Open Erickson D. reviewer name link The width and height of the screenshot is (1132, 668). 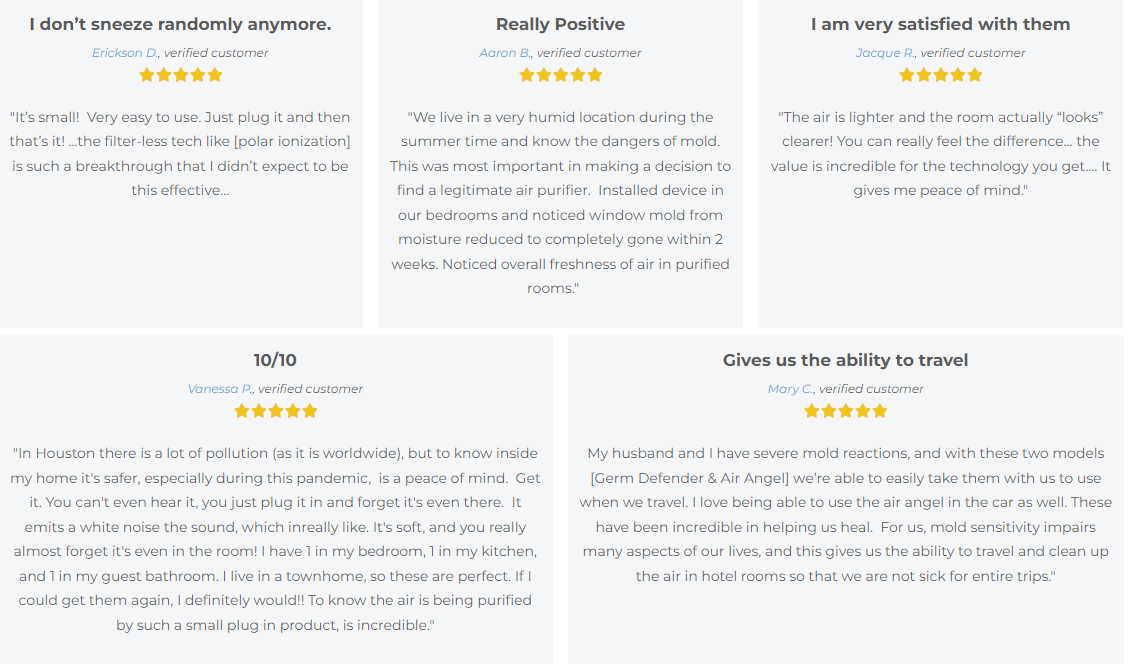125,53
